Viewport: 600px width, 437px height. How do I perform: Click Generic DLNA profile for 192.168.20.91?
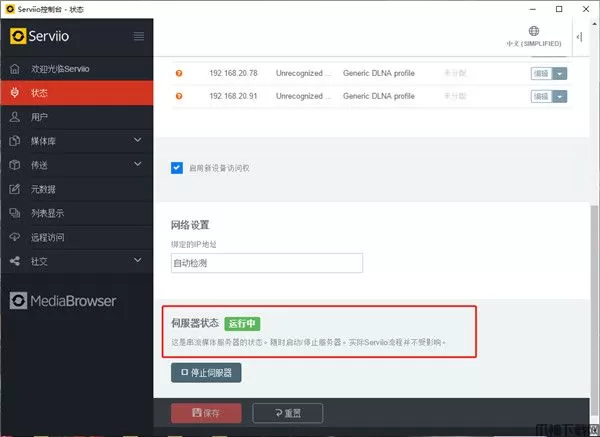379,96
